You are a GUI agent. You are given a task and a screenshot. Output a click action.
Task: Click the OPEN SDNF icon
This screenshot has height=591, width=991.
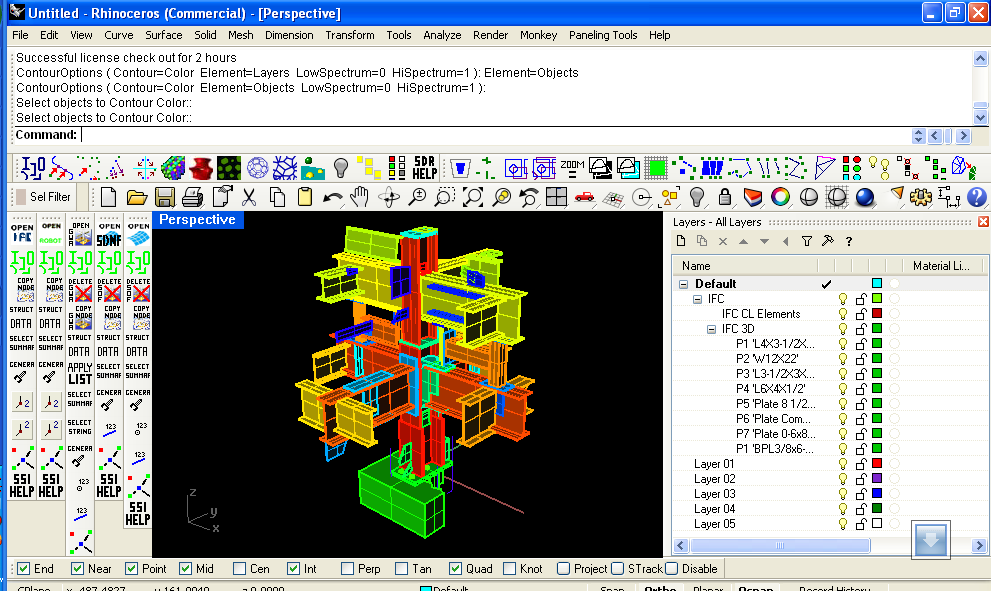pos(109,233)
